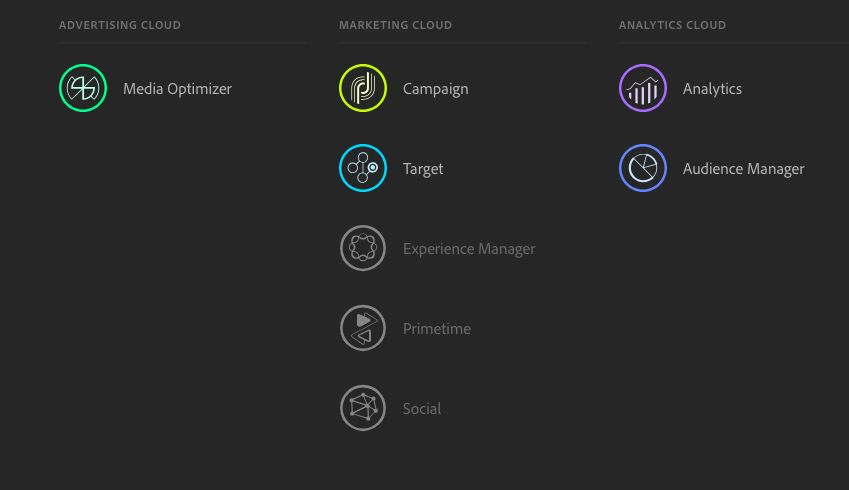Click the Analytics label
Screen dimensions: 849x490
coord(712,89)
